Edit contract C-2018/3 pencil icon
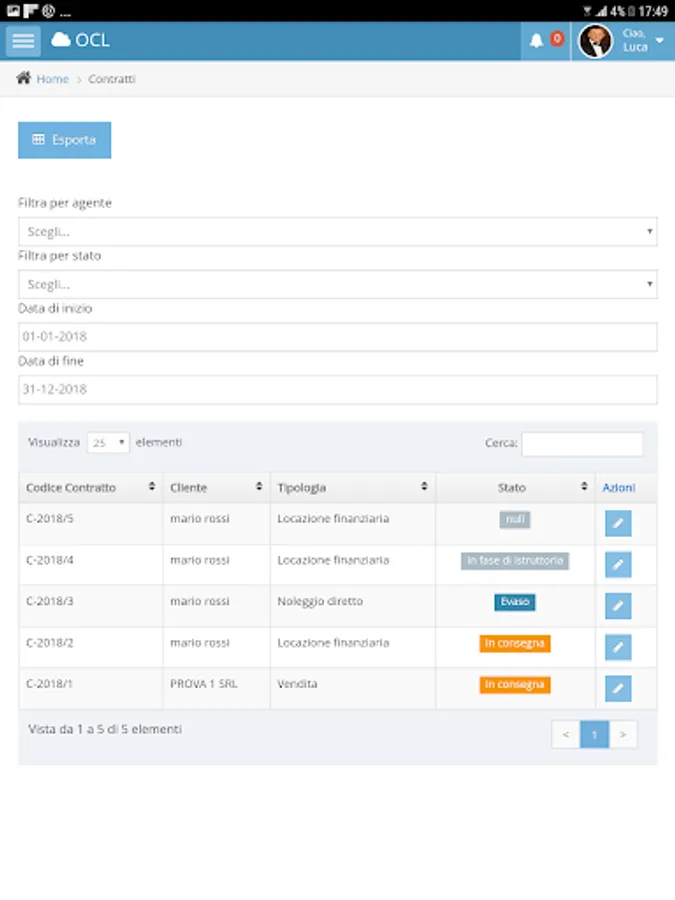 [x=618, y=606]
